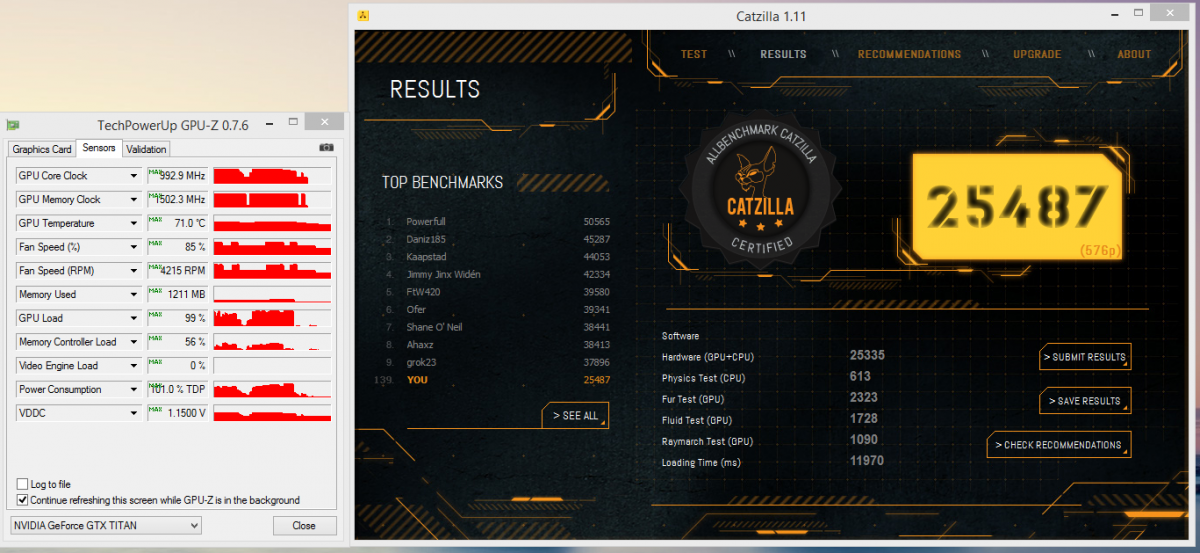
Task: Click the Power Consumption history graph
Action: (x=272, y=389)
